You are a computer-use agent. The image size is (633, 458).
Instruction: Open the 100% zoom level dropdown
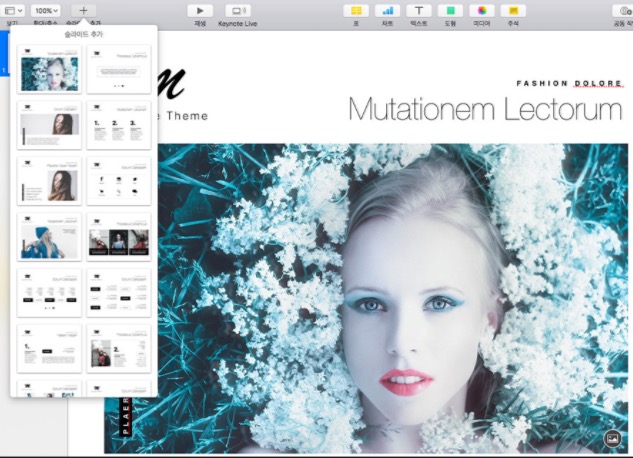(x=46, y=10)
